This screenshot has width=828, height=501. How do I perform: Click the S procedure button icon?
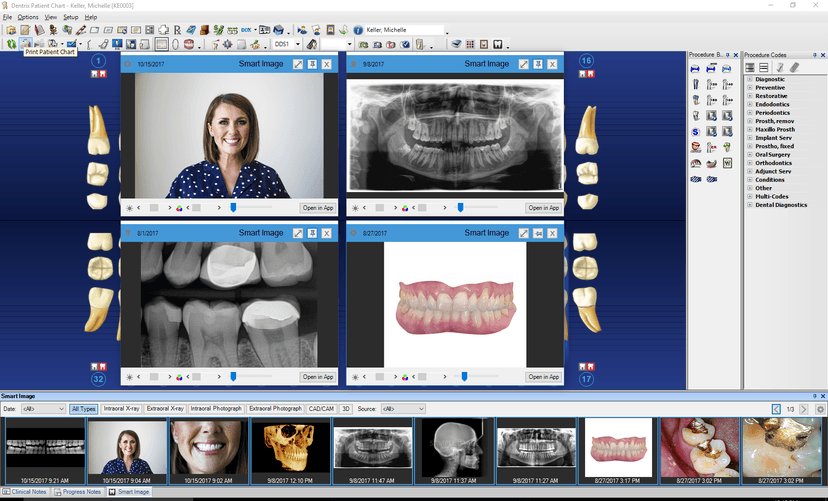(x=695, y=131)
